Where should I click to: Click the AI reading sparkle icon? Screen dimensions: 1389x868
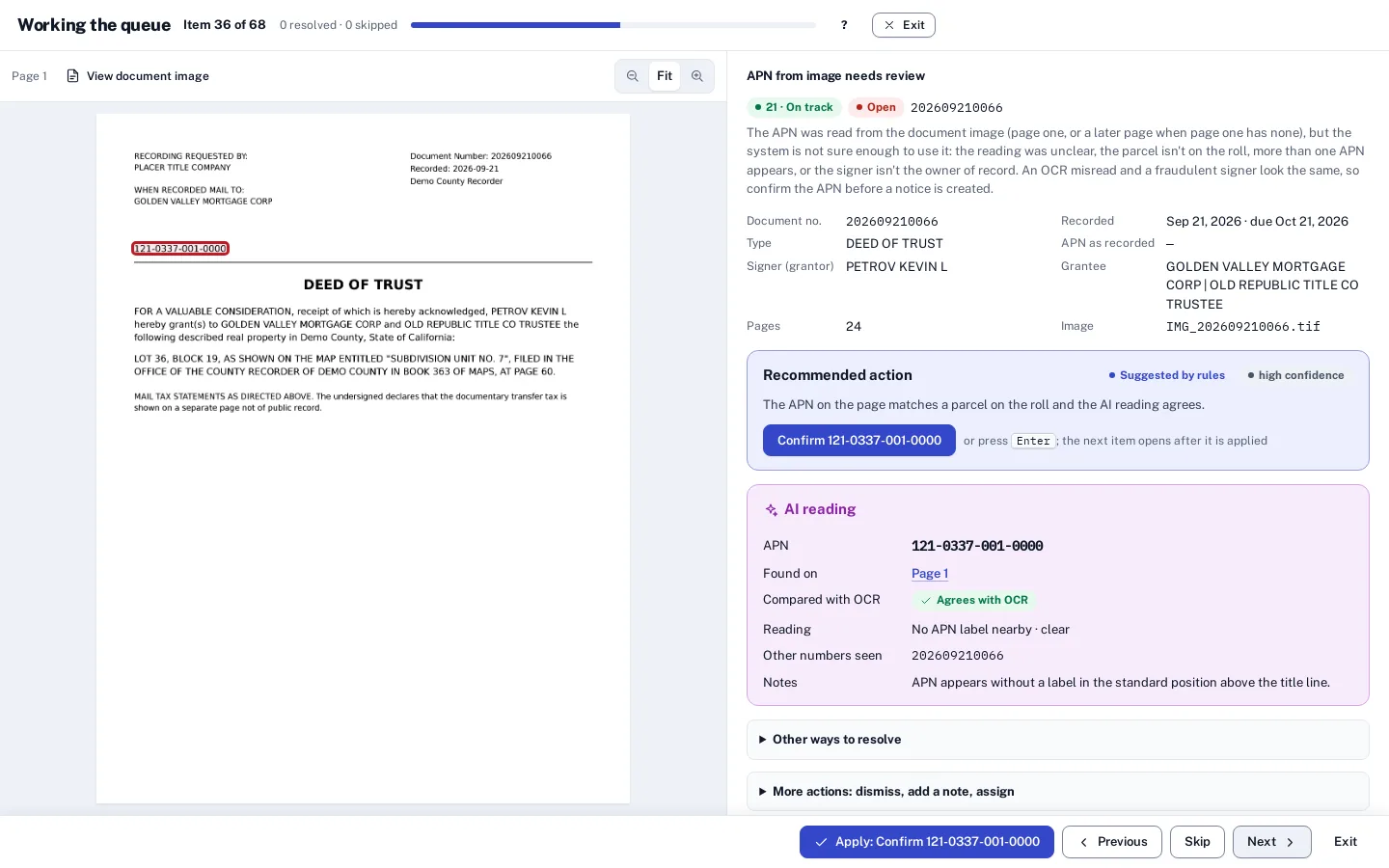(x=772, y=510)
